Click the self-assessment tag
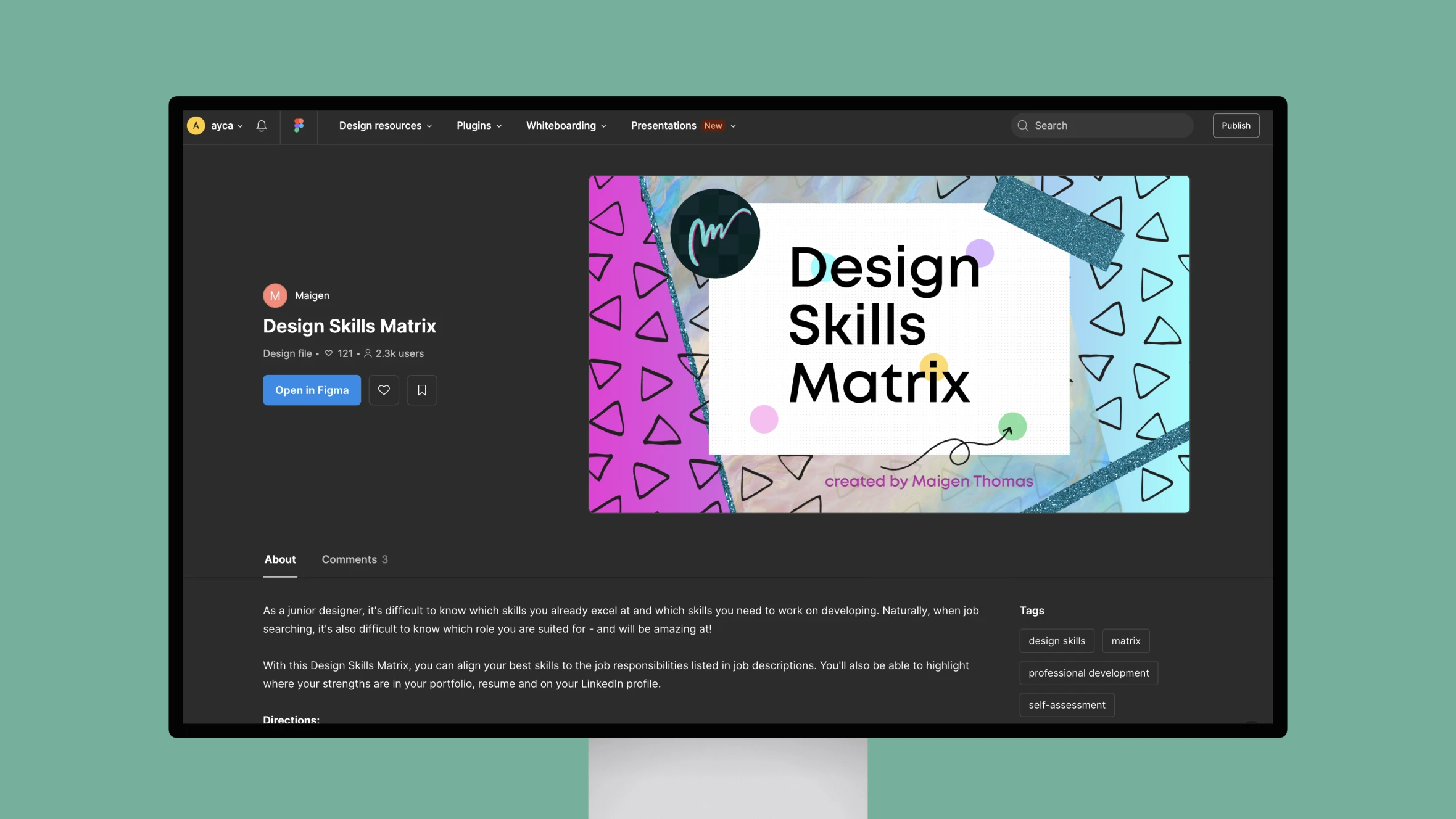 [x=1067, y=705]
